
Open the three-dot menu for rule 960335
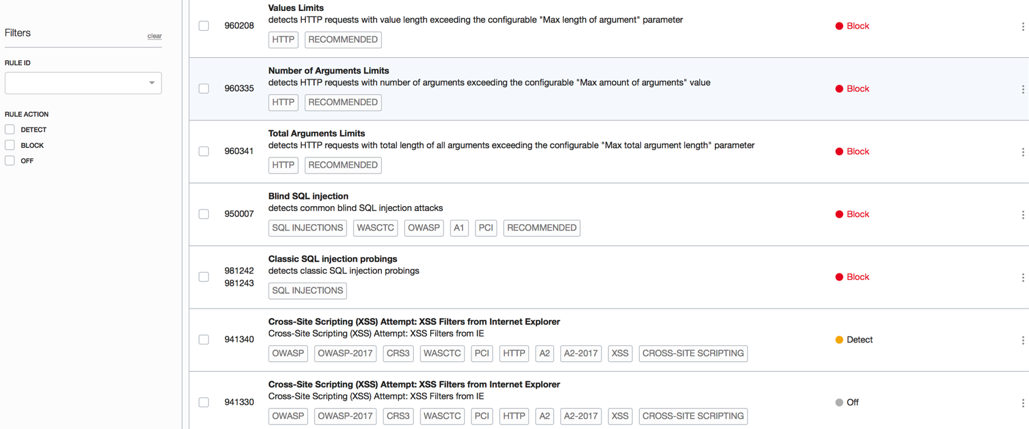click(1022, 89)
